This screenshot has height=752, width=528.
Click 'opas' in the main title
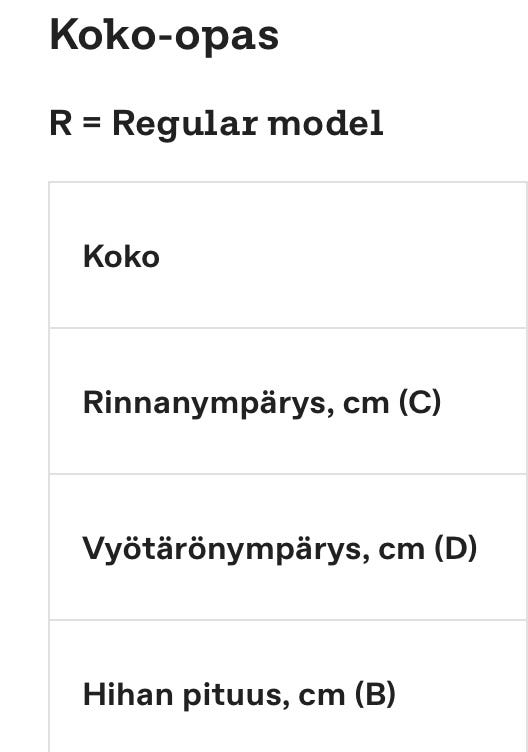[226, 40]
